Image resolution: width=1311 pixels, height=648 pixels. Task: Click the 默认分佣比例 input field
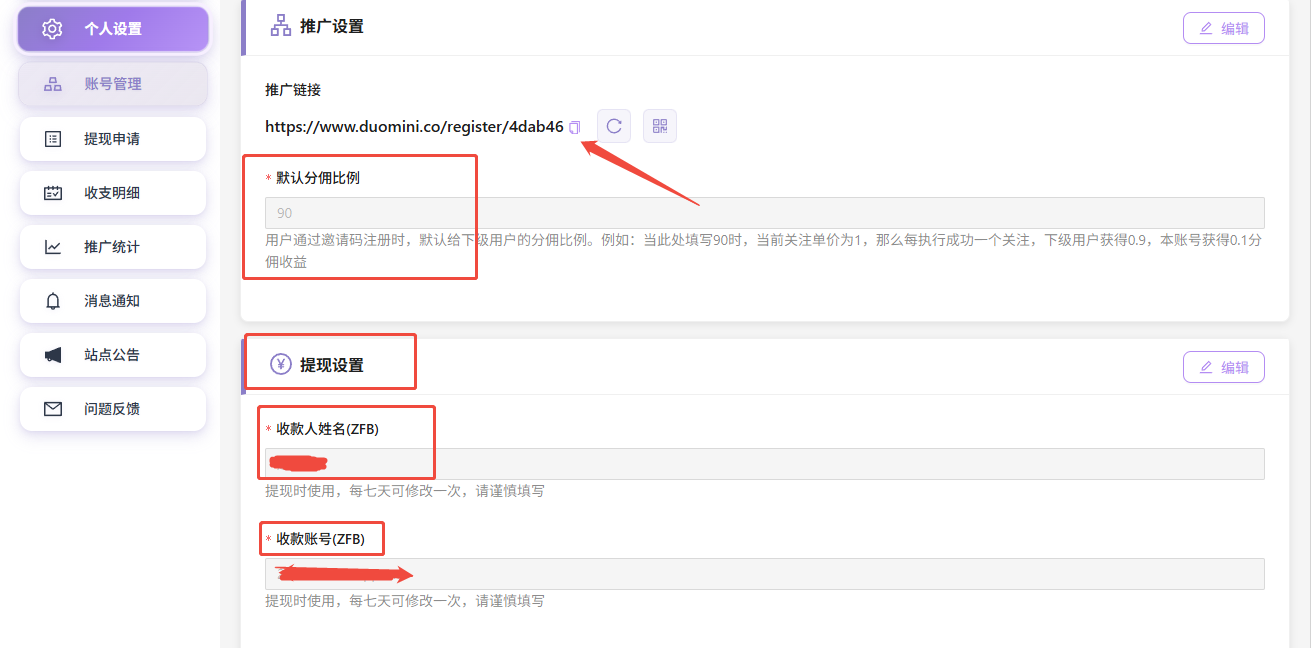tap(764, 213)
